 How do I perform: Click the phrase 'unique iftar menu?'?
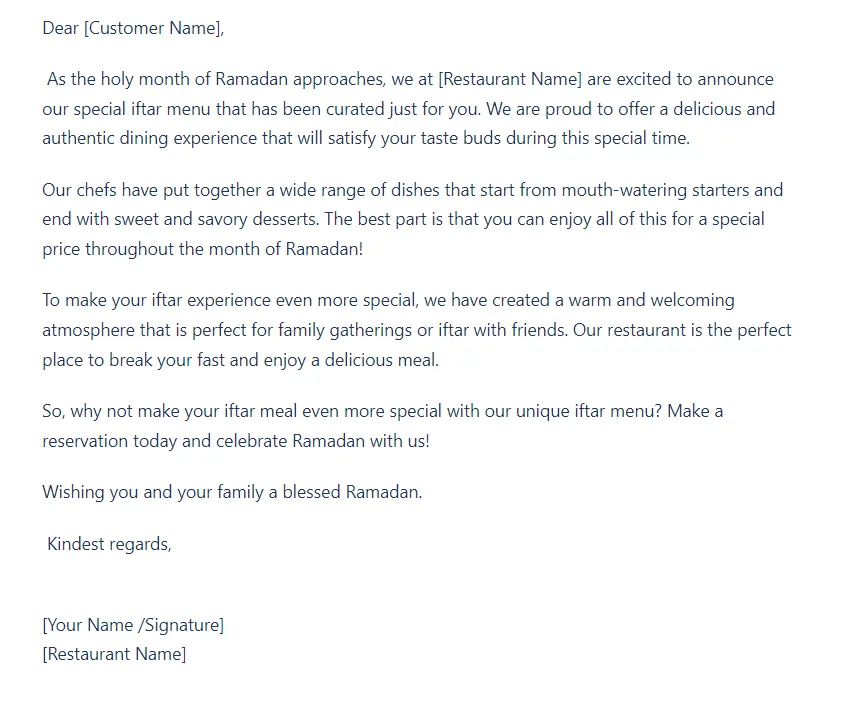588,411
